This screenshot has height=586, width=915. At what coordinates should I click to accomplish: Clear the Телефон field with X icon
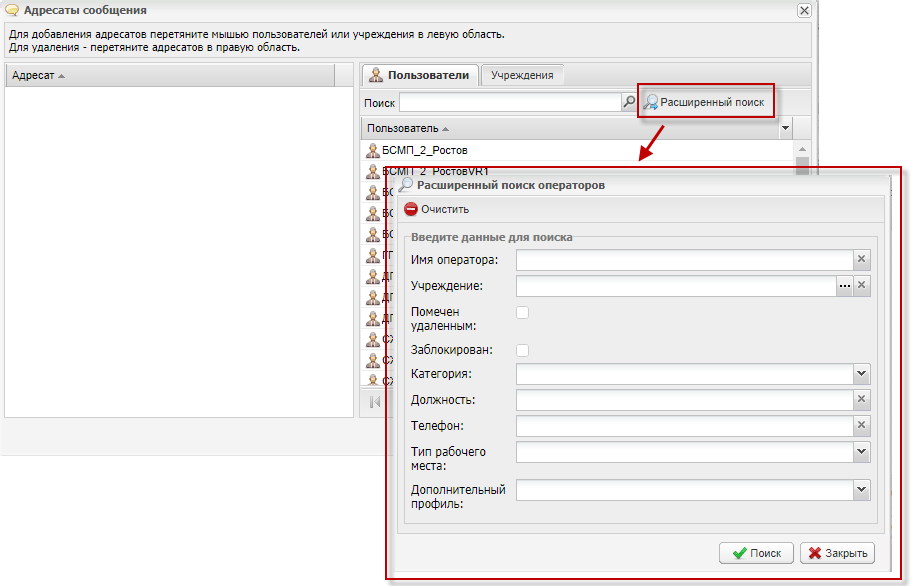click(862, 426)
